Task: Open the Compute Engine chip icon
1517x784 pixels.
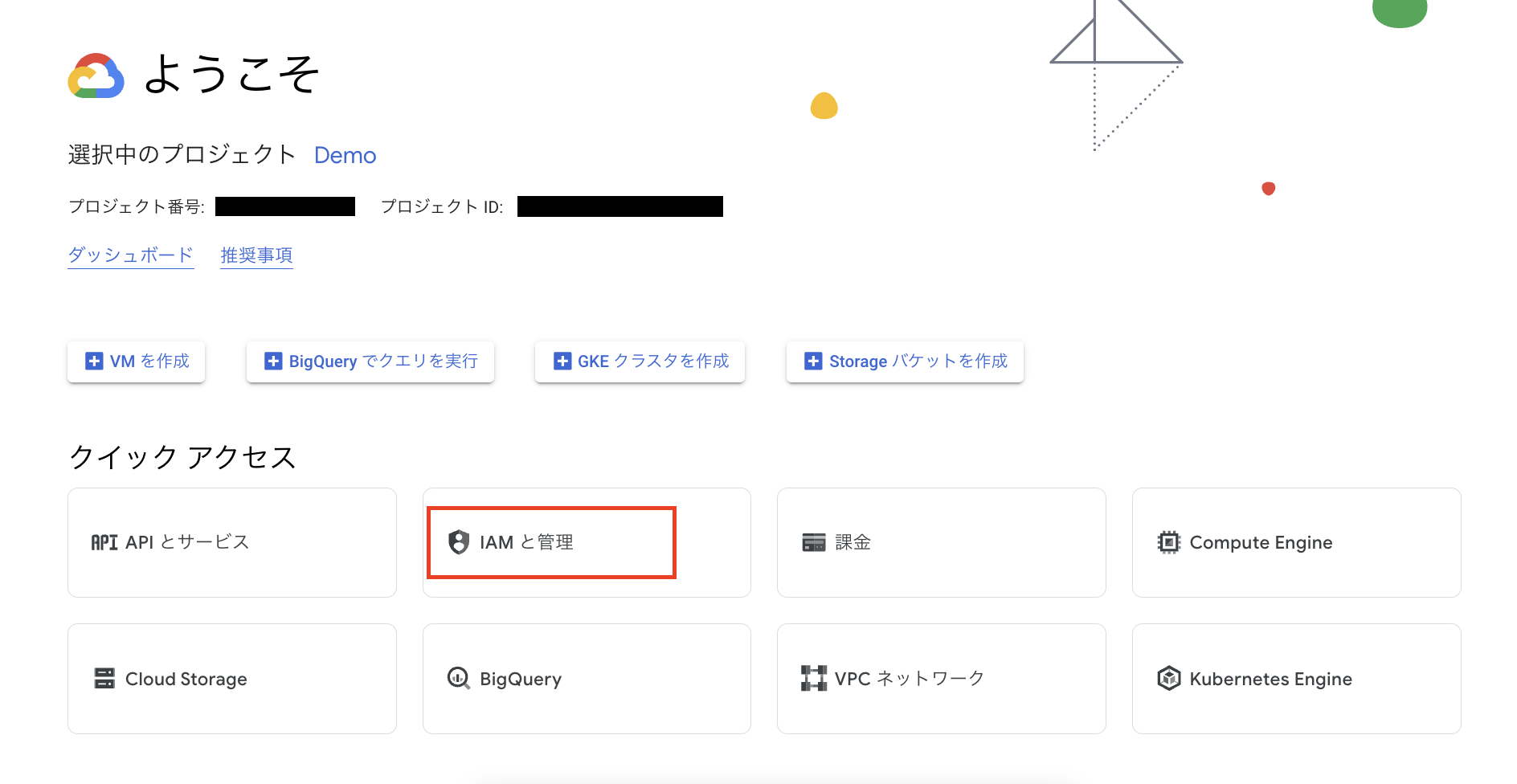Action: click(1169, 542)
